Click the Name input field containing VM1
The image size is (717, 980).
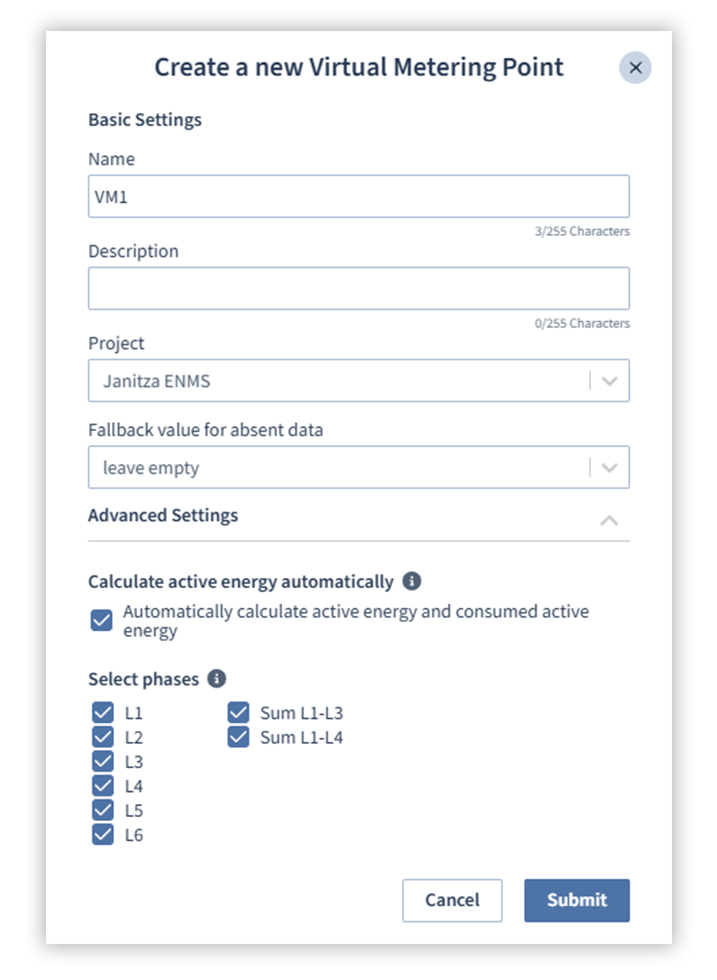pos(358,197)
